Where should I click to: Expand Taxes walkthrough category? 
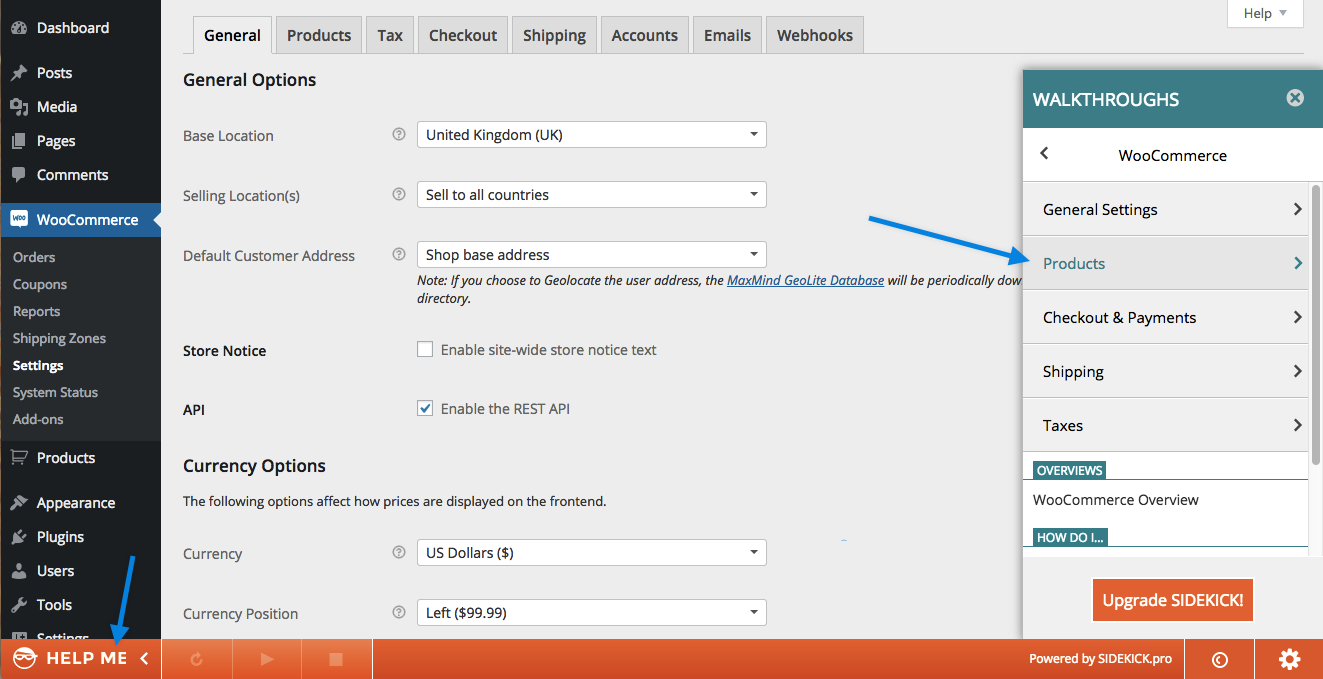[x=1166, y=425]
